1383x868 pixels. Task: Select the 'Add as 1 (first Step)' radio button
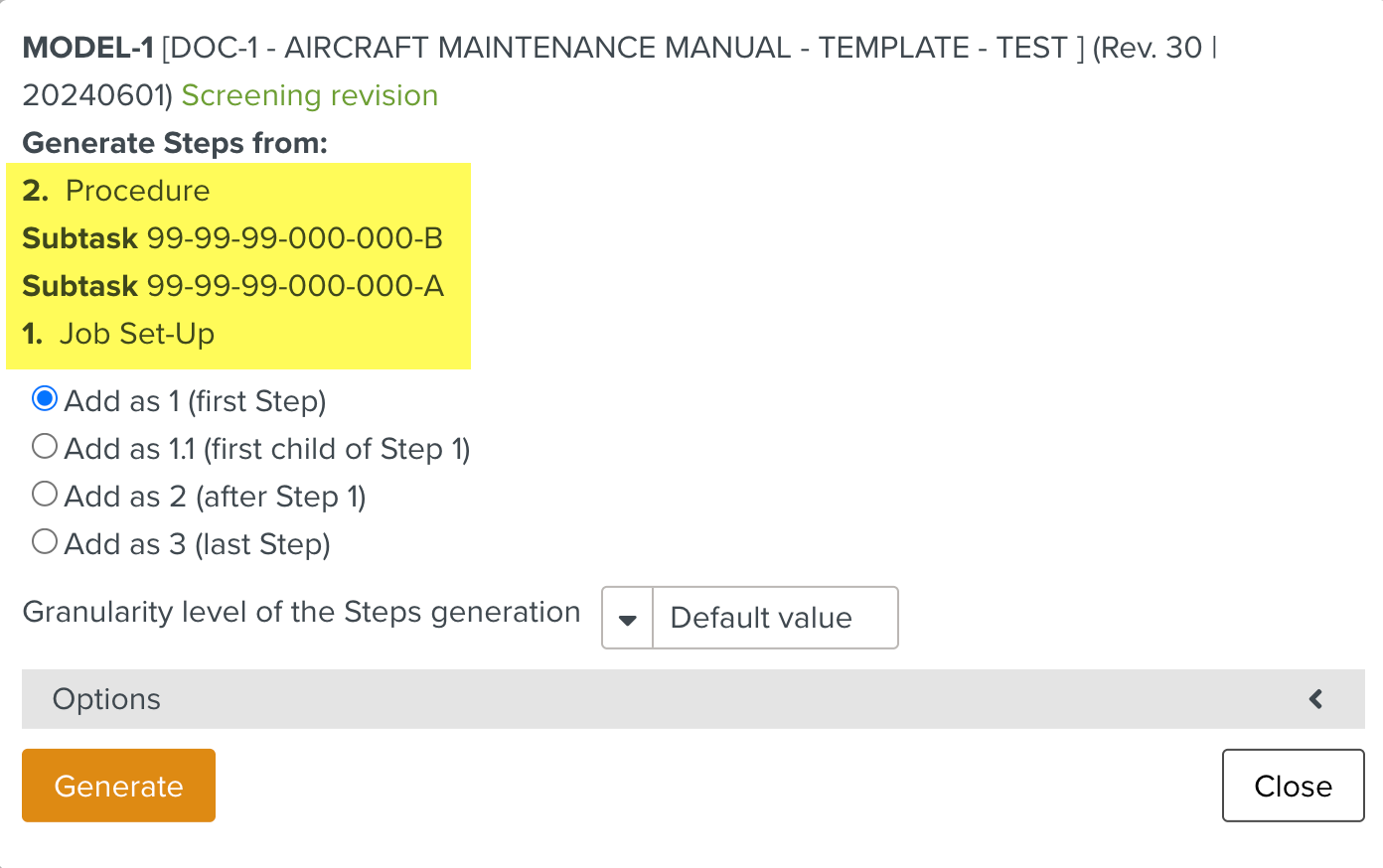click(45, 399)
